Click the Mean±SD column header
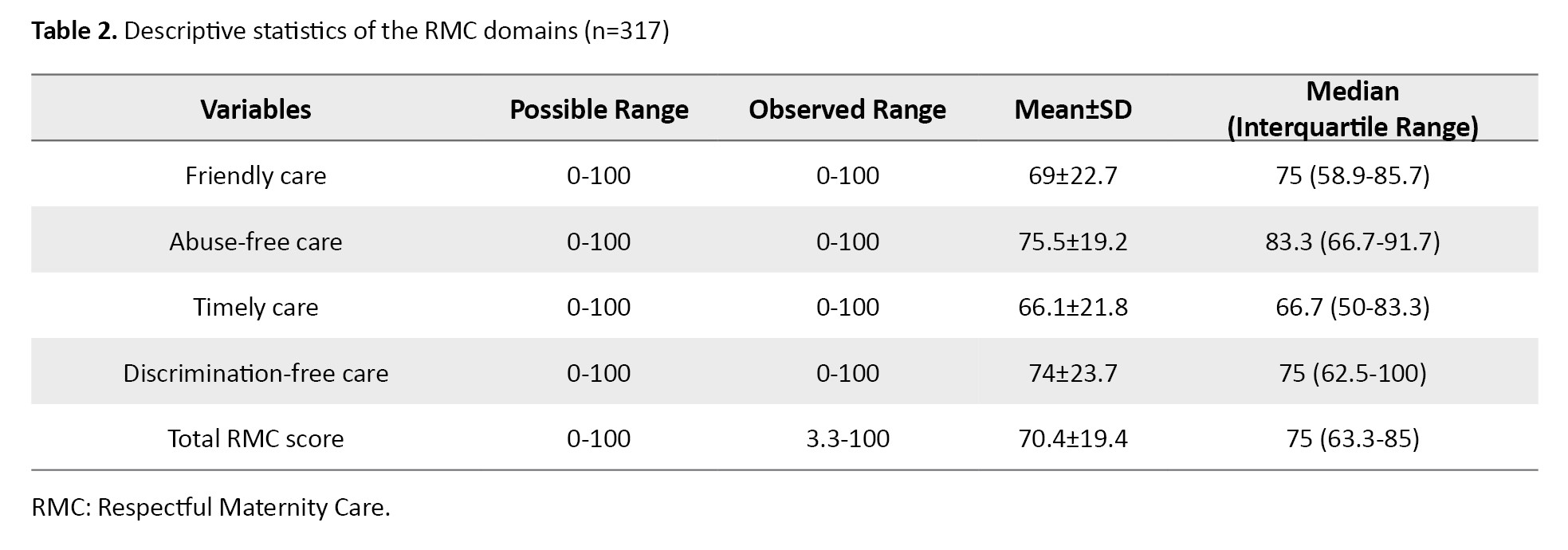The height and width of the screenshot is (550, 1568). 1072,109
